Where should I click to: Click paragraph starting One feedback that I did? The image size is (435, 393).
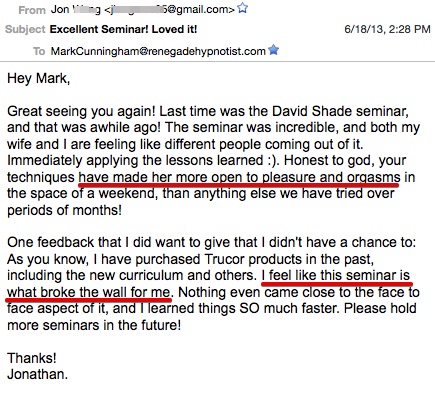(213, 284)
